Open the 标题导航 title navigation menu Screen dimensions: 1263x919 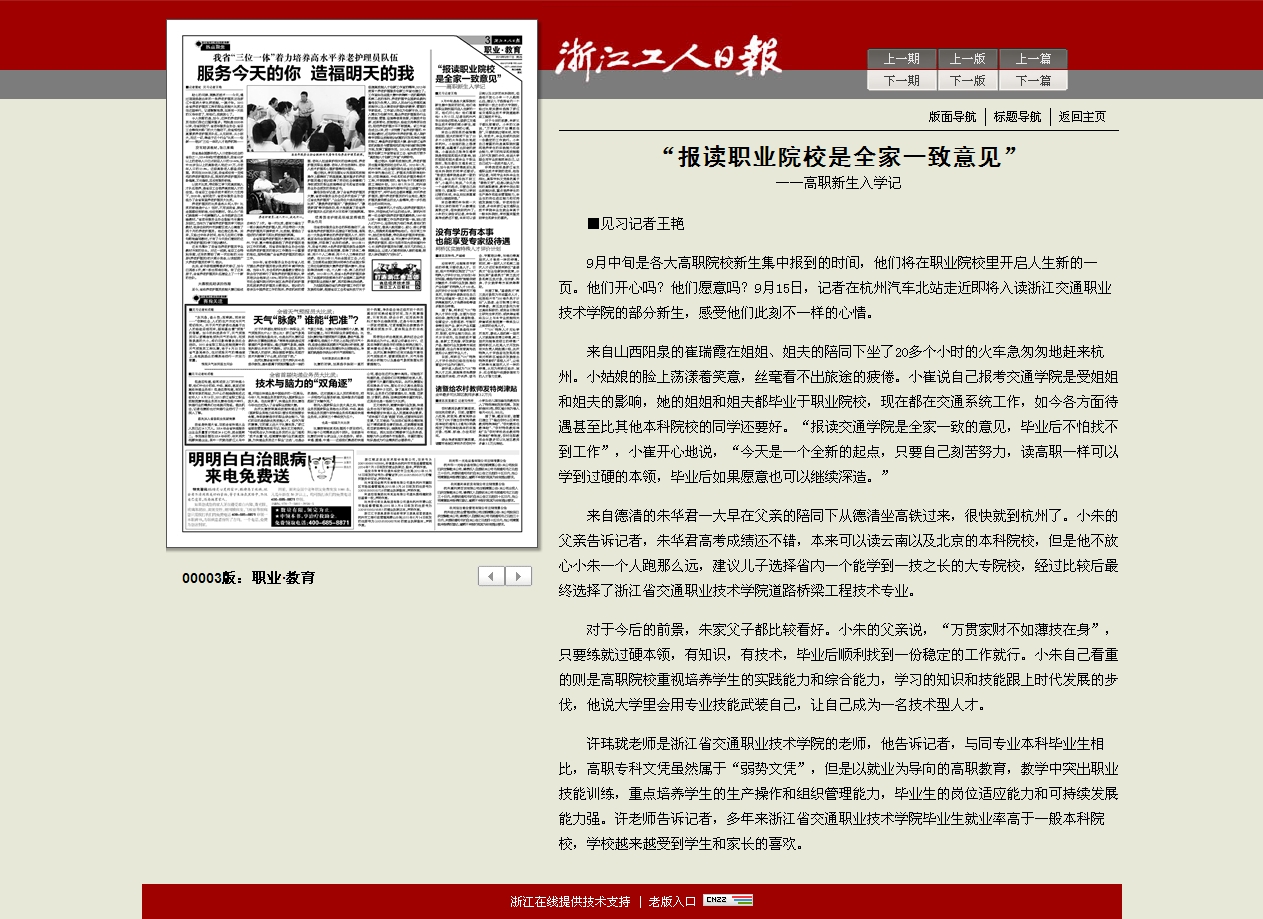point(1017,117)
